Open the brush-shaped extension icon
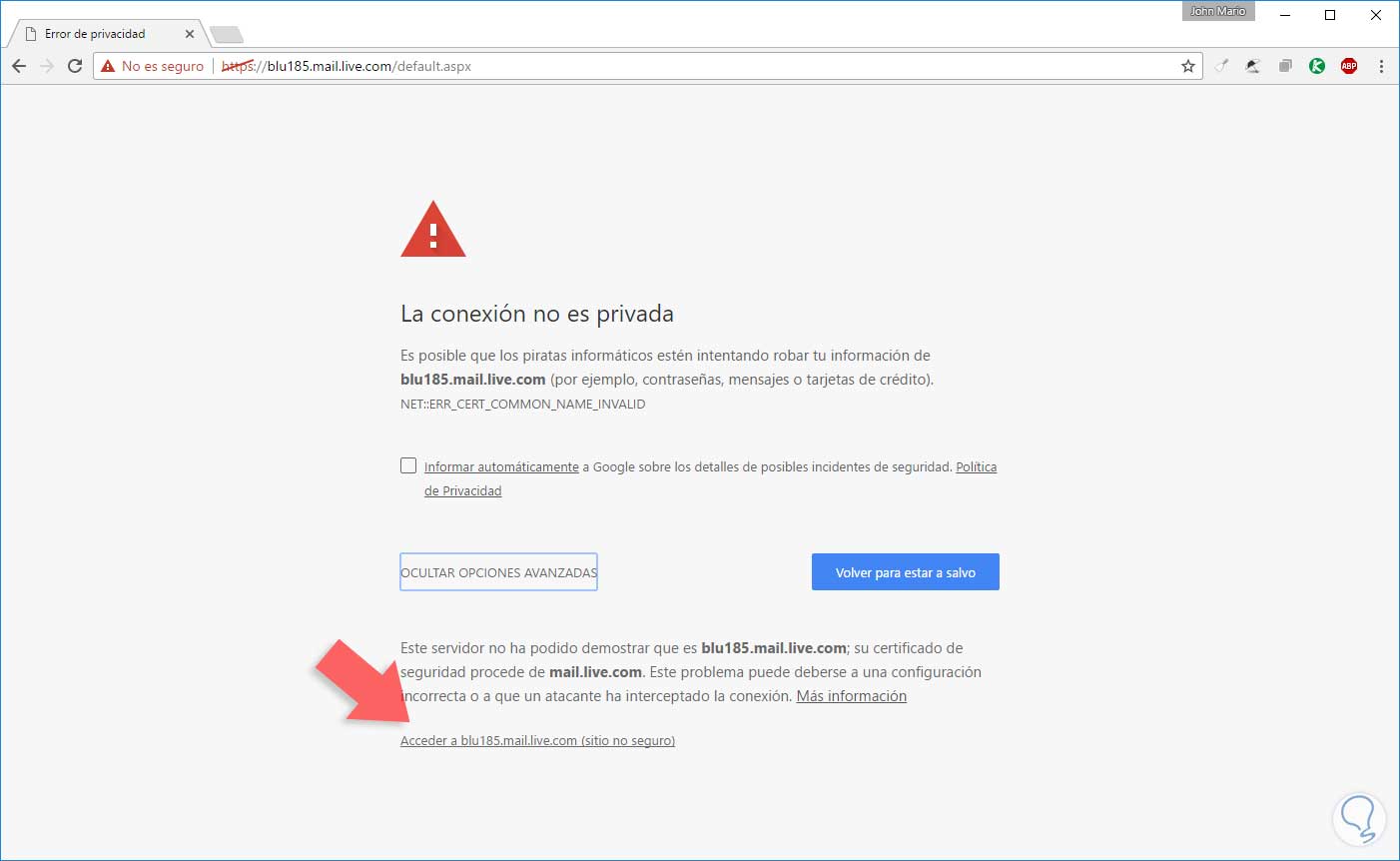This screenshot has width=1400, height=861. (x=1221, y=66)
